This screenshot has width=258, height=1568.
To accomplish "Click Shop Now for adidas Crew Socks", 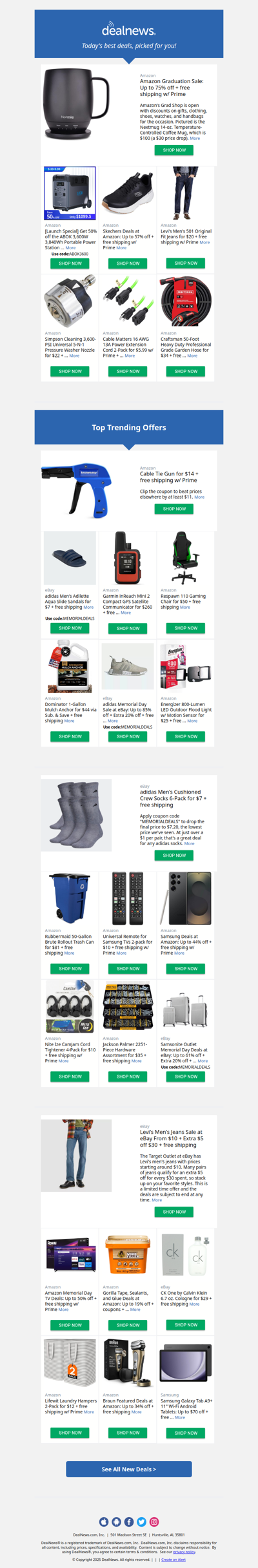I will 174,856.
